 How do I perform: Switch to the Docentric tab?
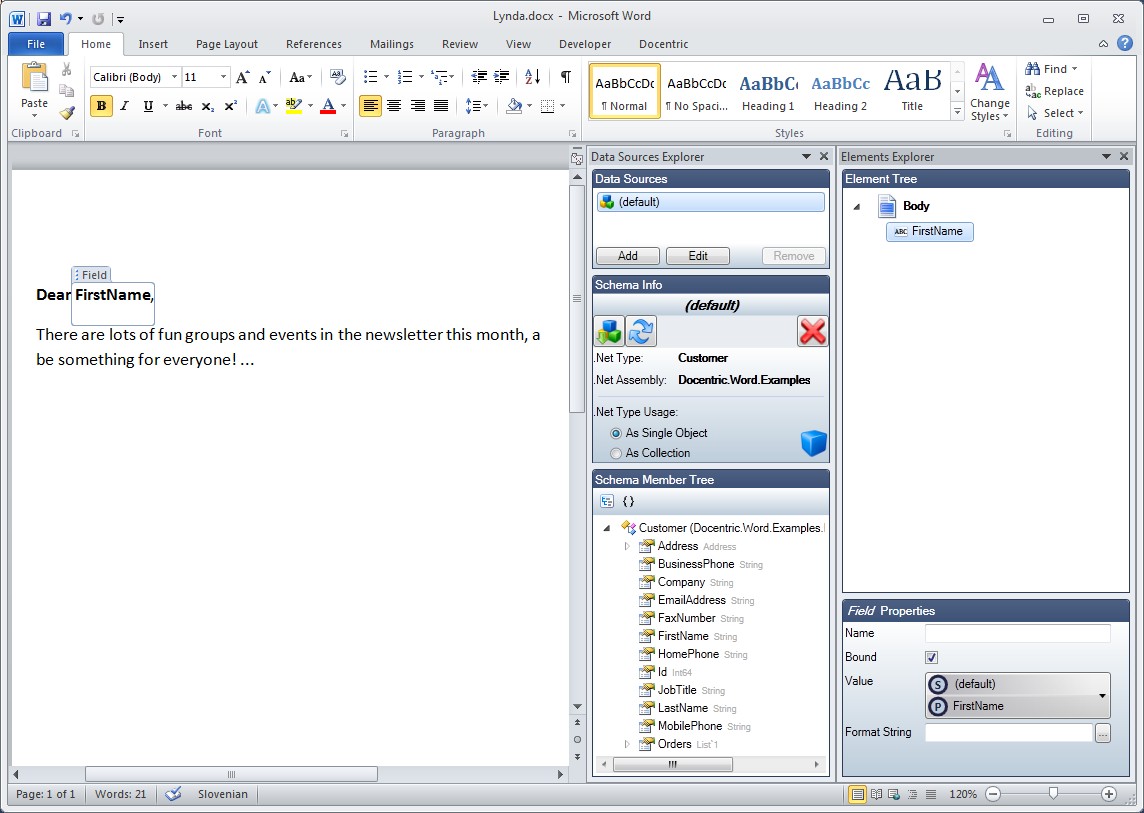[x=663, y=44]
